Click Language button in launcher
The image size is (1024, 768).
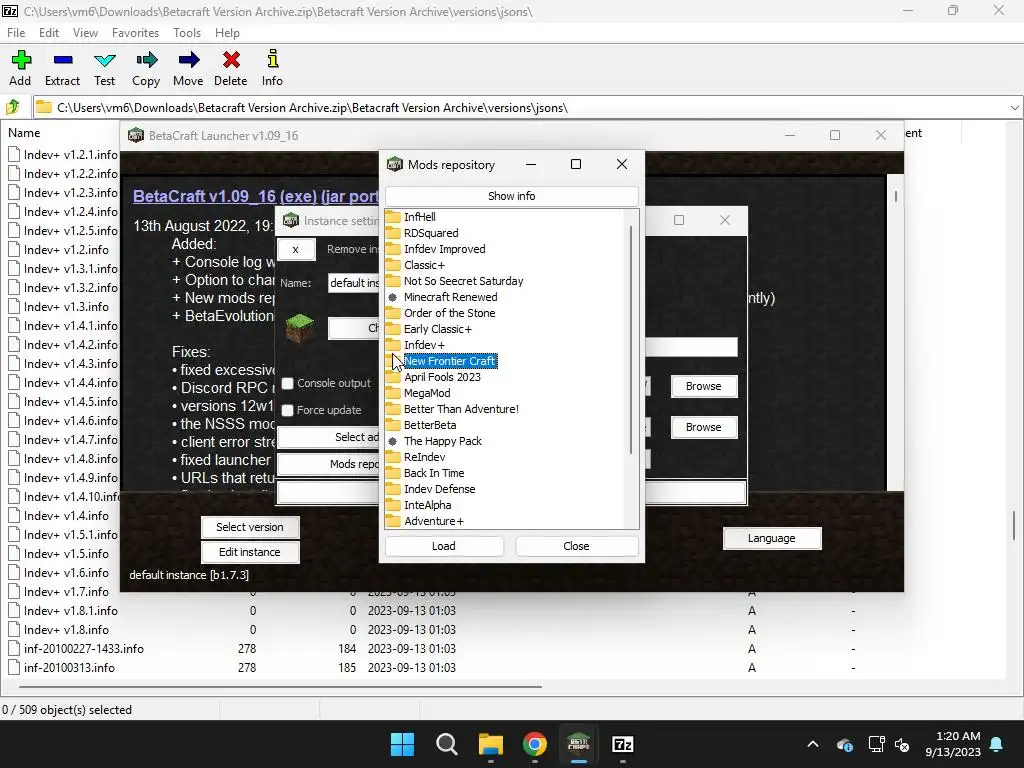coord(772,538)
